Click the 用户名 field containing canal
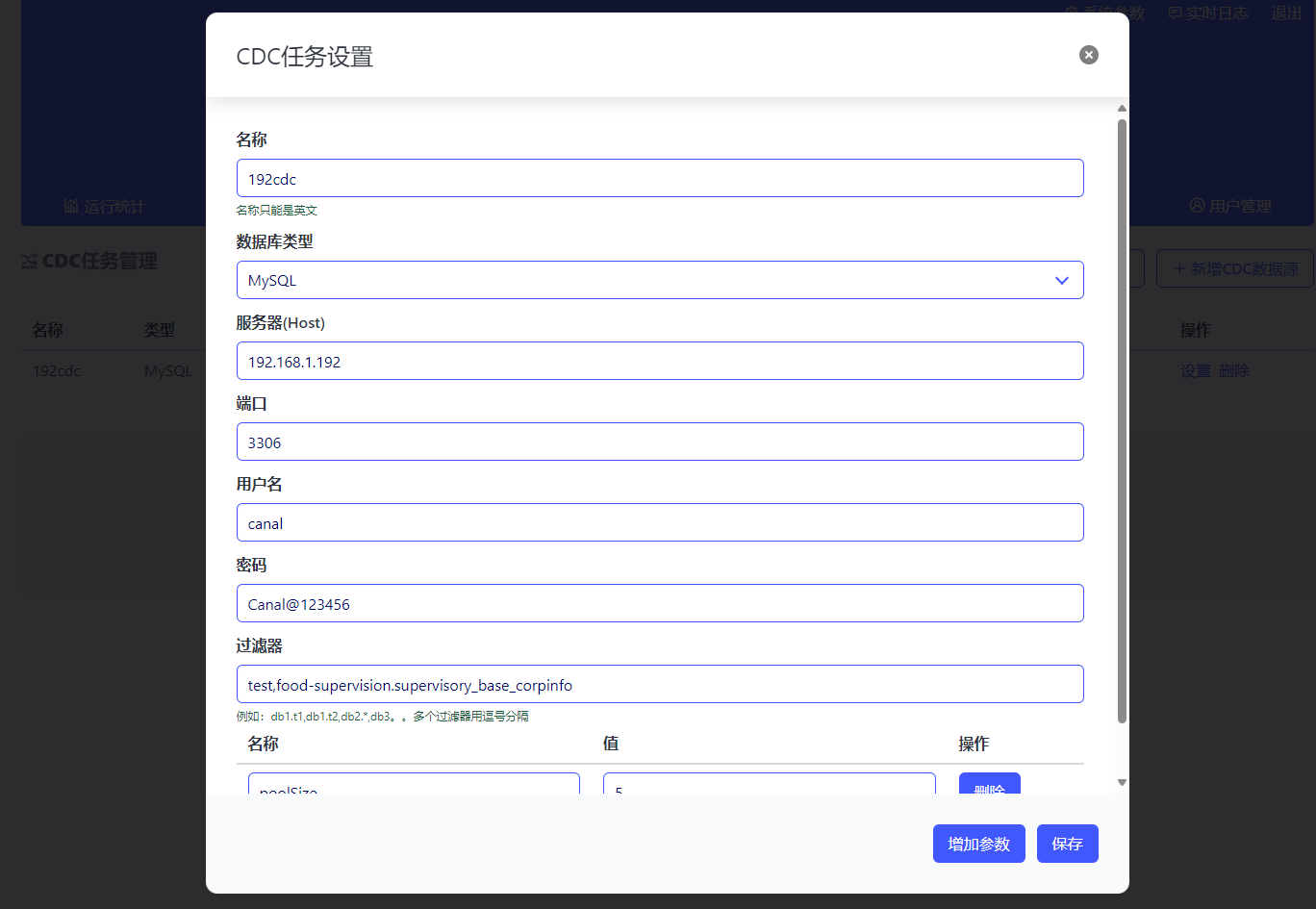The image size is (1316, 909). point(659,522)
